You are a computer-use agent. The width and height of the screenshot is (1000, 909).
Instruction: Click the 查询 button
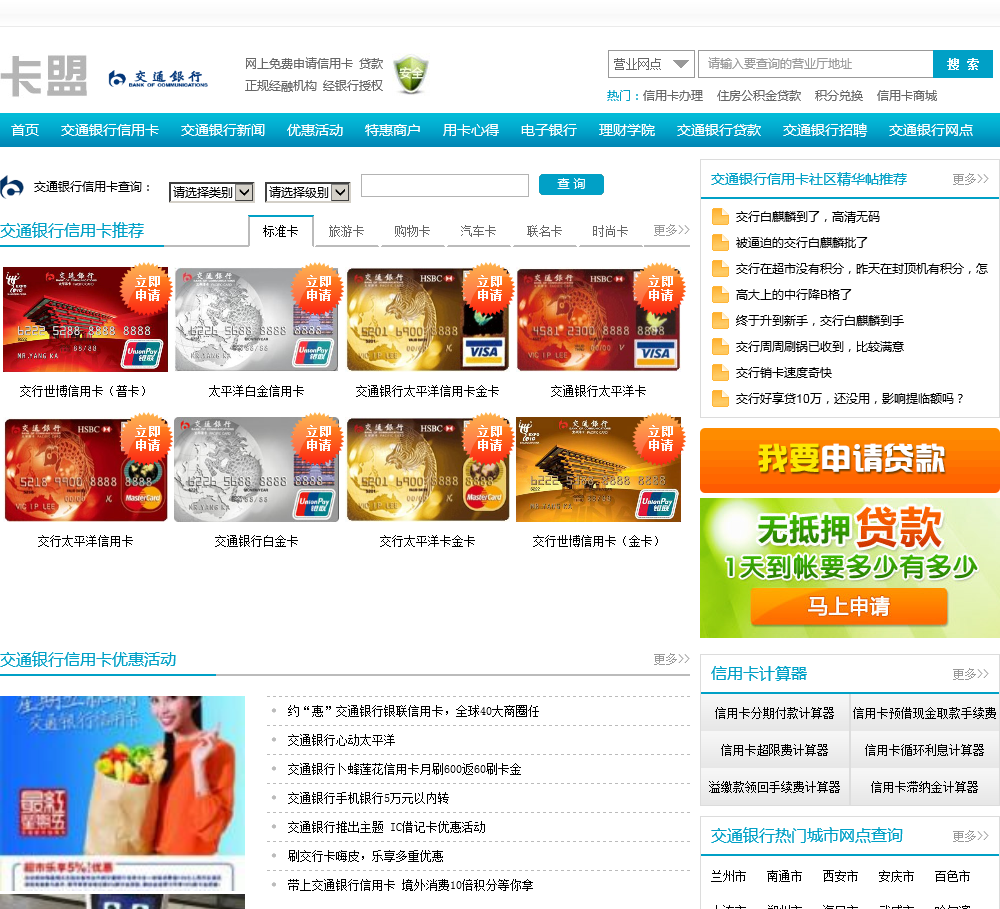point(571,184)
